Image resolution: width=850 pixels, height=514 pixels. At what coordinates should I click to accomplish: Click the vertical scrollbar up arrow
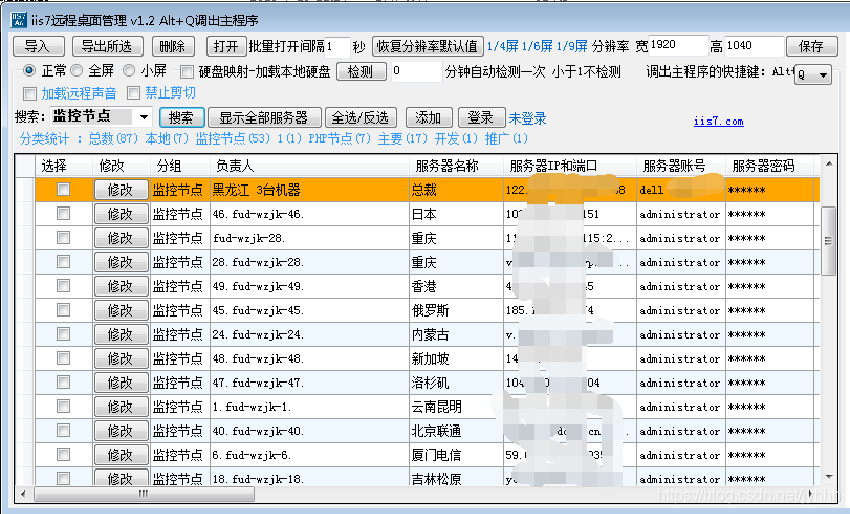pyautogui.click(x=829, y=163)
